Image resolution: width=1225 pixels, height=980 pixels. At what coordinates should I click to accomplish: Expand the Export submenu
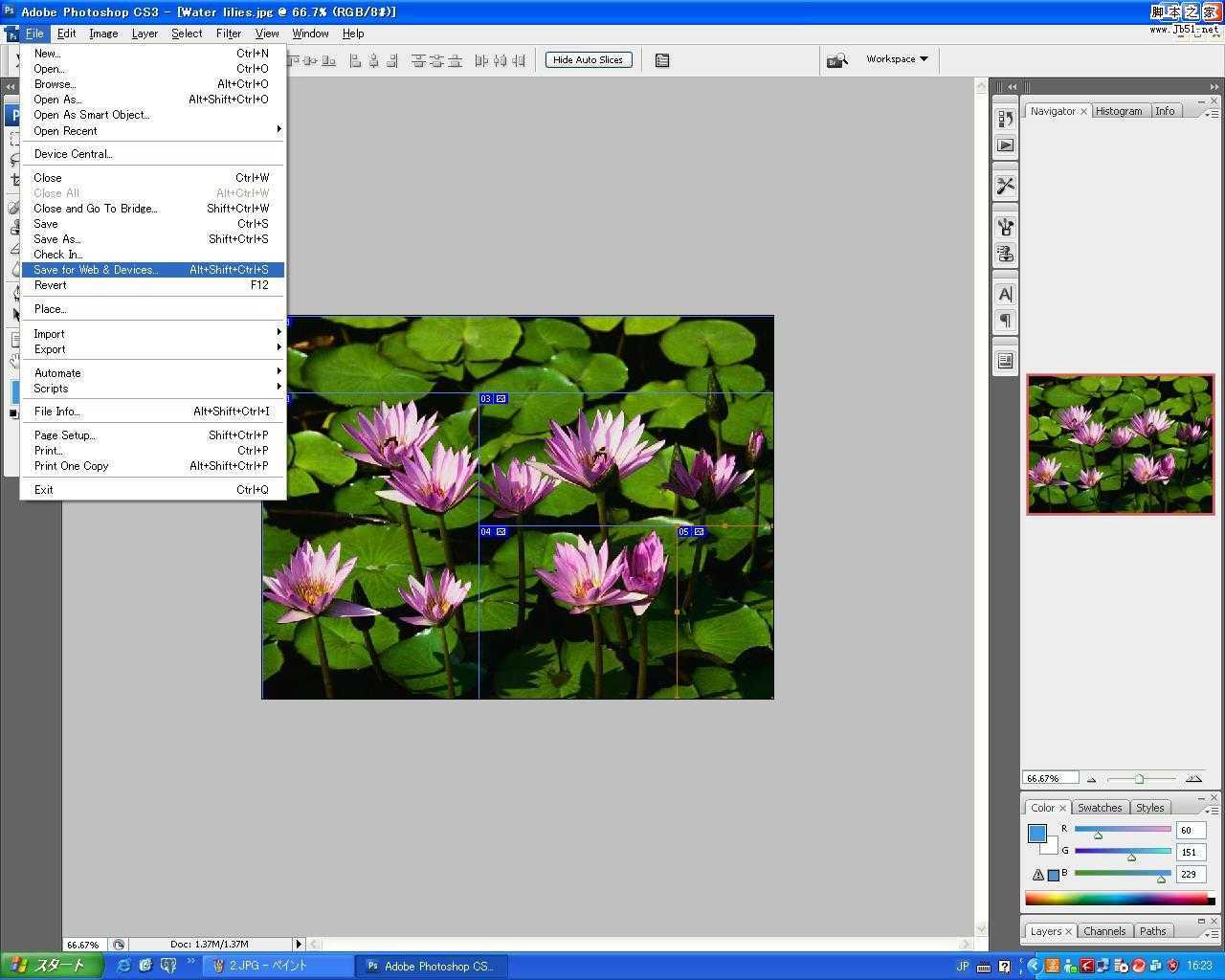point(153,349)
